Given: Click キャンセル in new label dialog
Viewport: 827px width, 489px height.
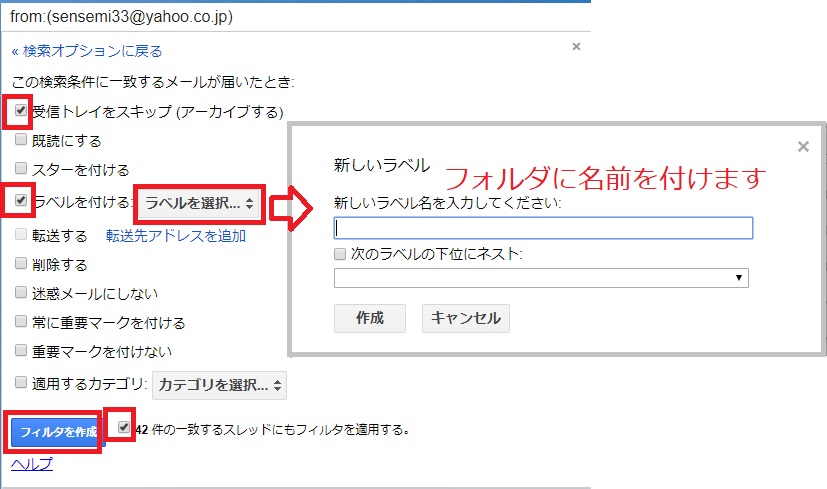Looking at the screenshot, I should tap(466, 318).
